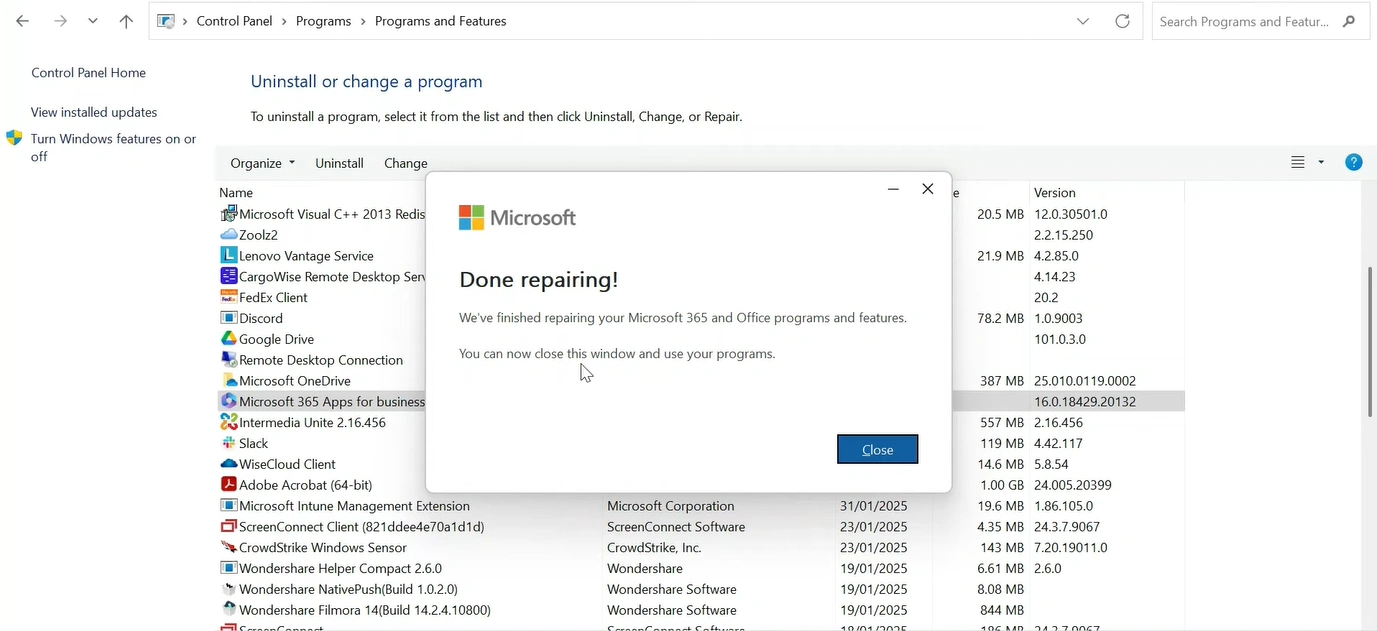The image size is (1377, 631).
Task: Click the vertical scrollbar of program list
Action: point(1369,340)
